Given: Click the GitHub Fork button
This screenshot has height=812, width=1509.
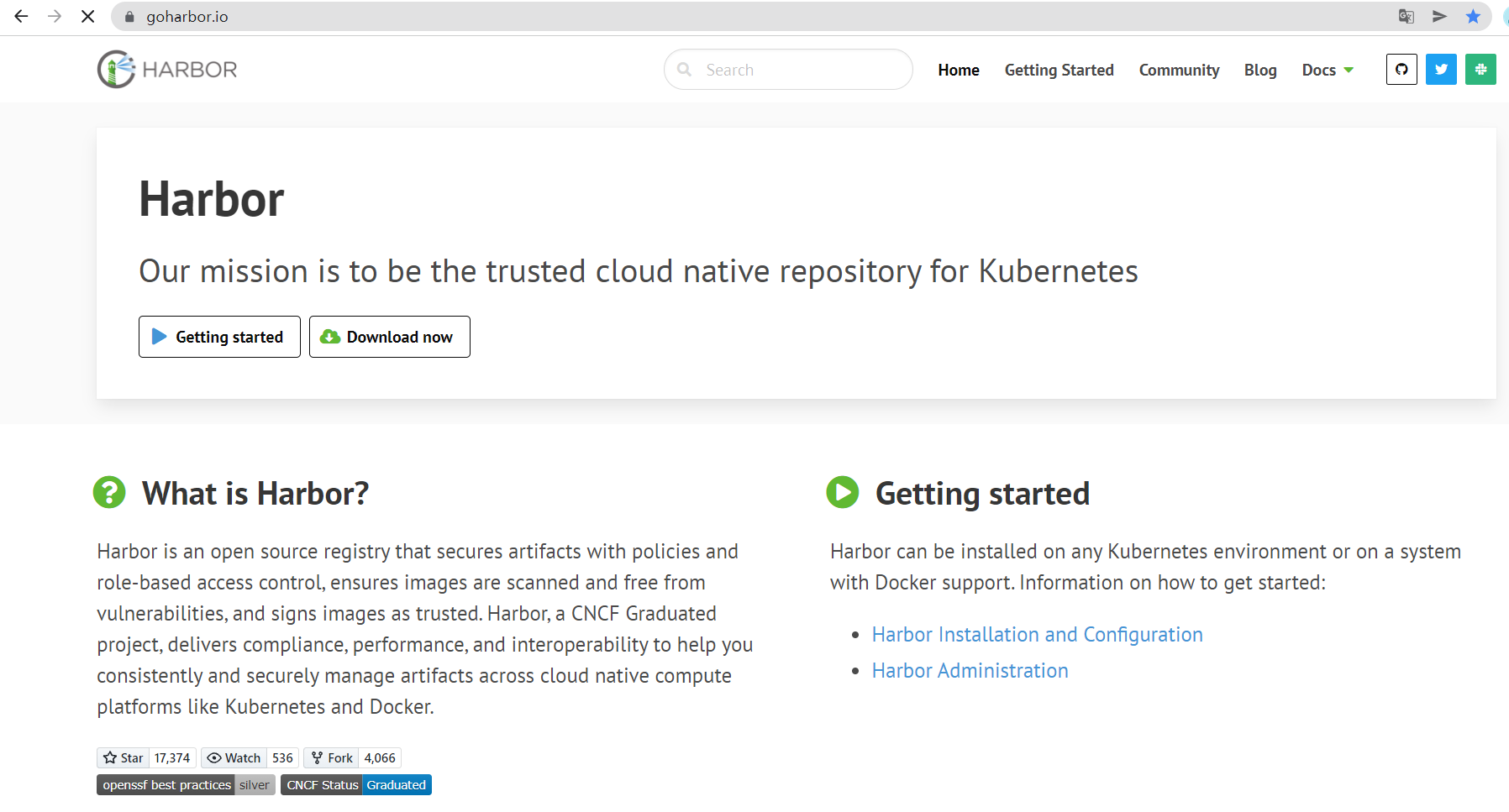Looking at the screenshot, I should [x=331, y=758].
